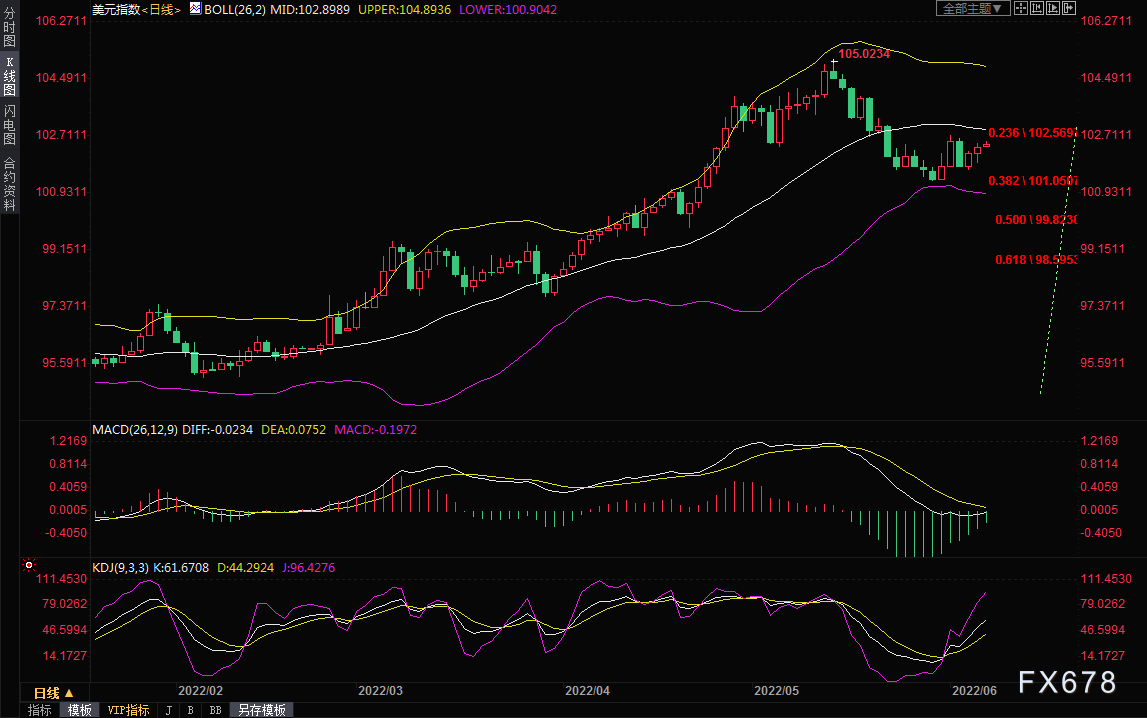Click the 0.236 Fibonacci level label
Viewport: 1147px width, 718px height.
[x=1032, y=133]
